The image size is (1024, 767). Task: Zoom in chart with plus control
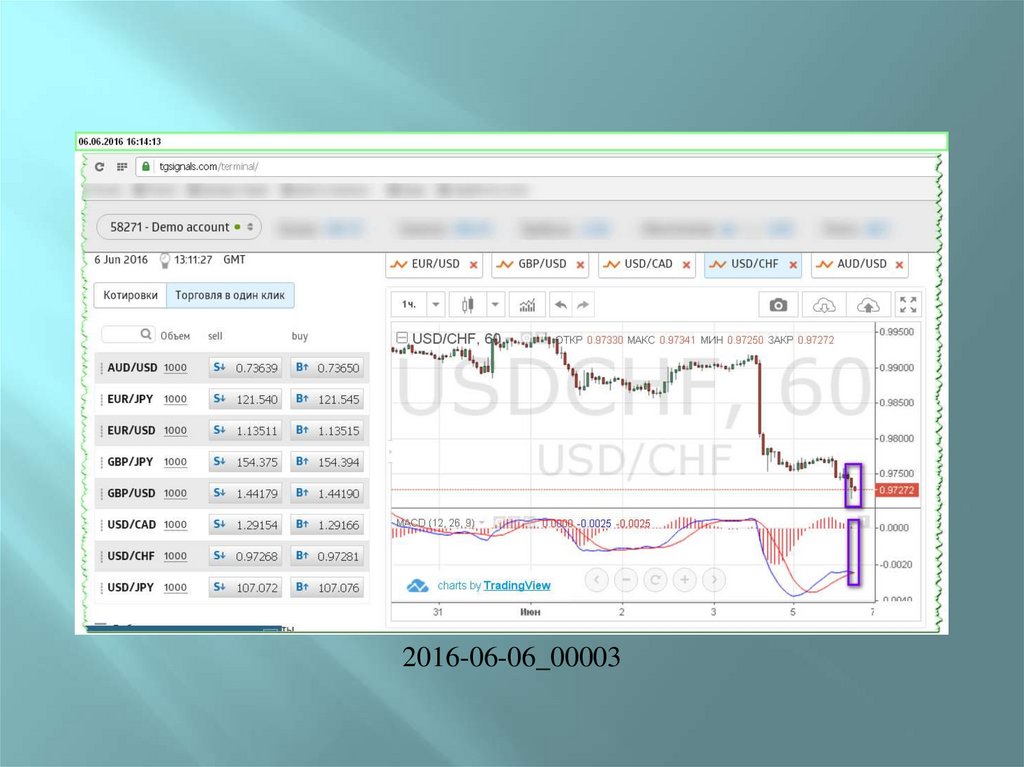coord(684,579)
